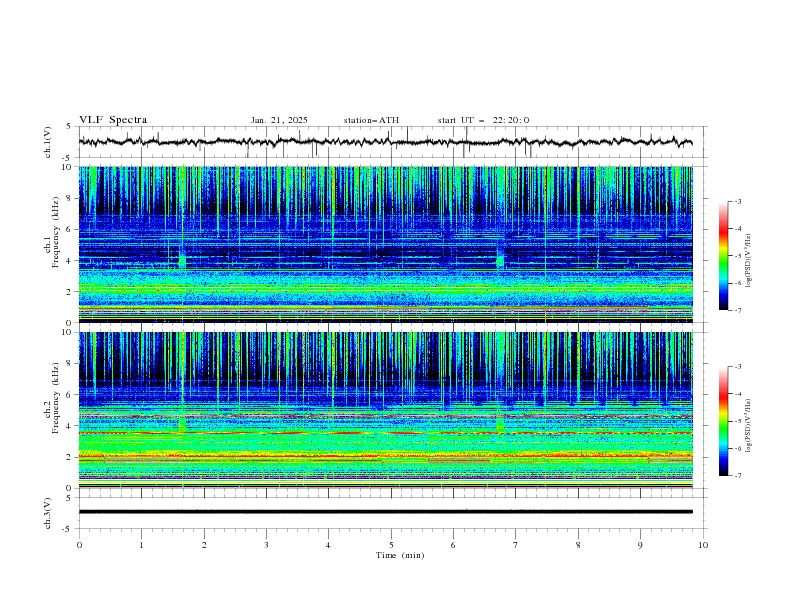The width and height of the screenshot is (792, 612).
Task: Click the ch.1 voltage waveform trace
Action: click(385, 142)
